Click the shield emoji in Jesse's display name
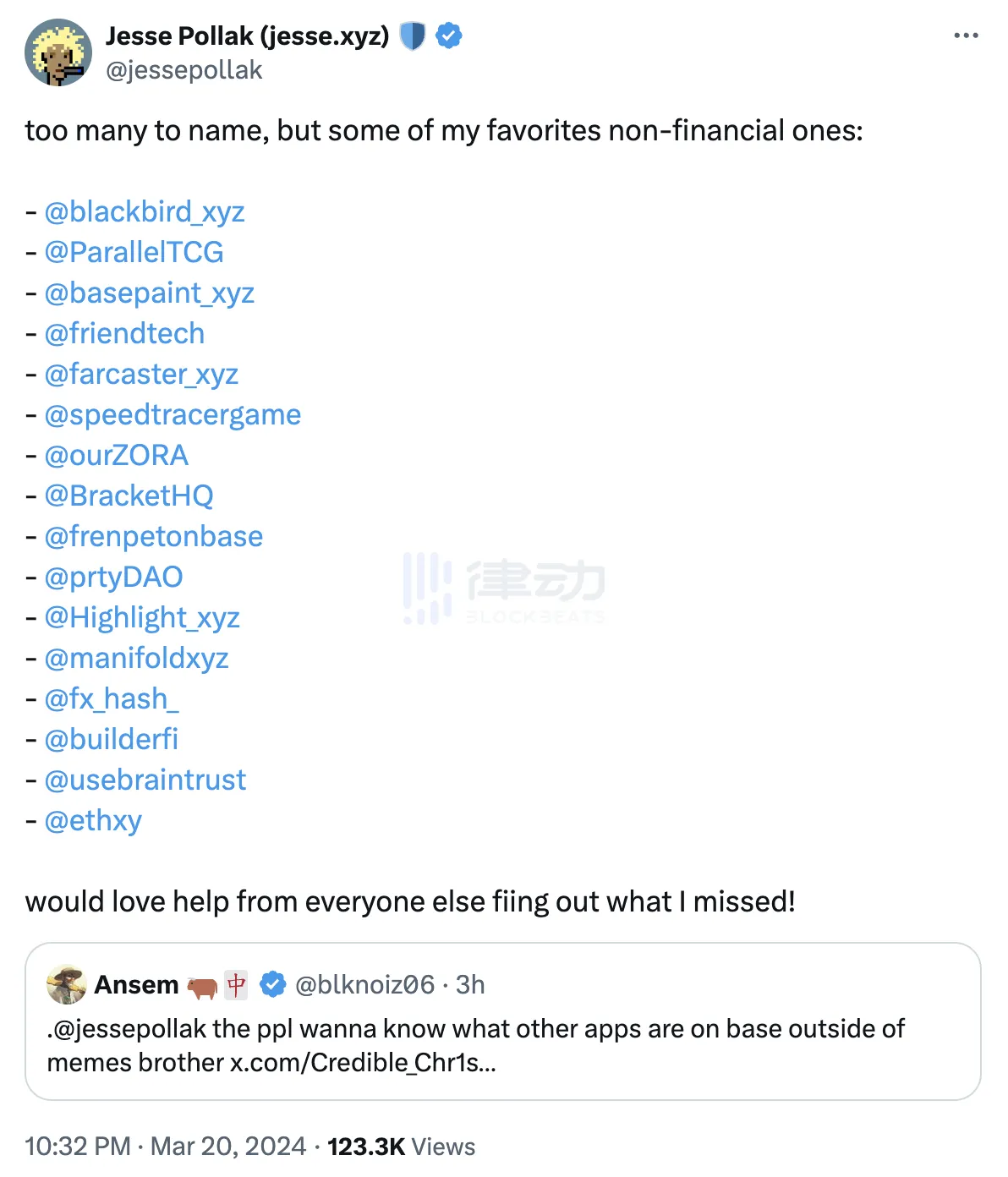Screen dimensions: 1008x1177 tap(412, 36)
